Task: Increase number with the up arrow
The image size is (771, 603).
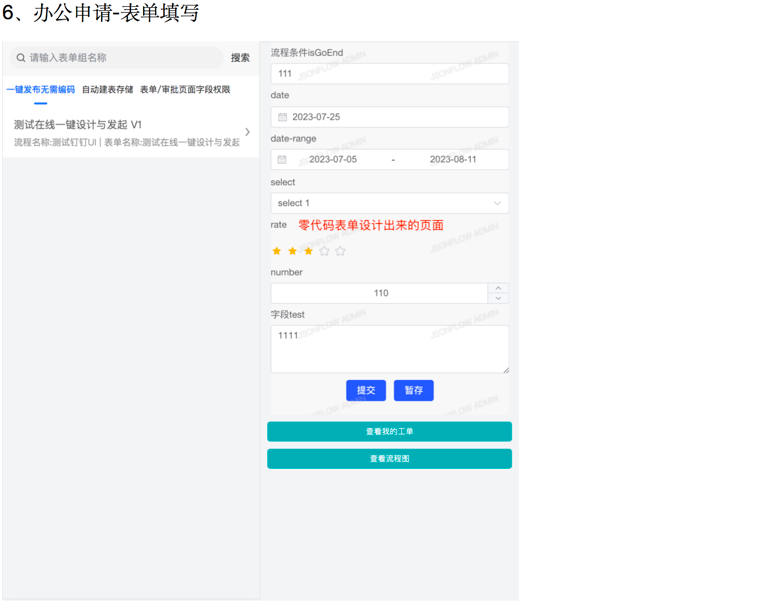Action: pyautogui.click(x=498, y=288)
